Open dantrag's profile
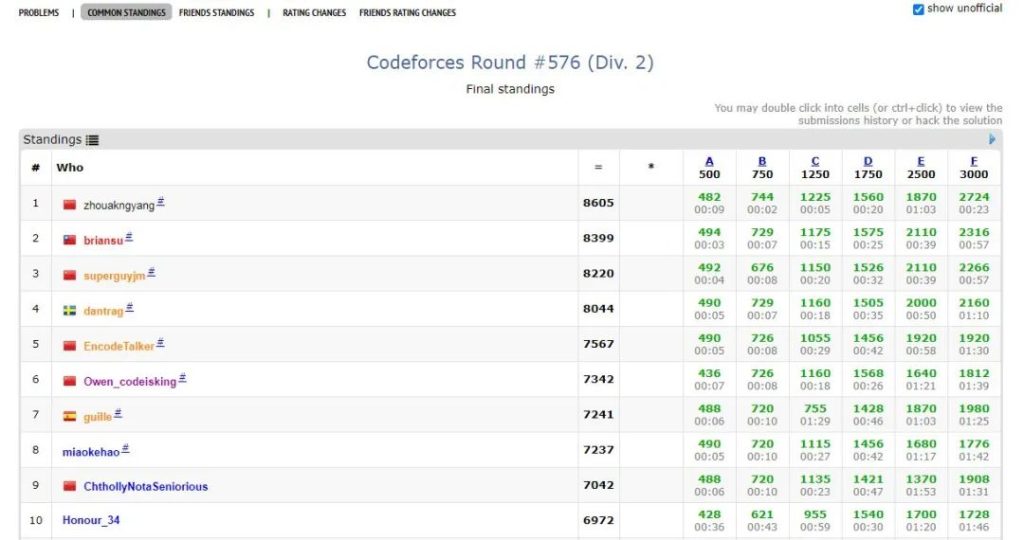This screenshot has height=540, width=1024. click(103, 311)
